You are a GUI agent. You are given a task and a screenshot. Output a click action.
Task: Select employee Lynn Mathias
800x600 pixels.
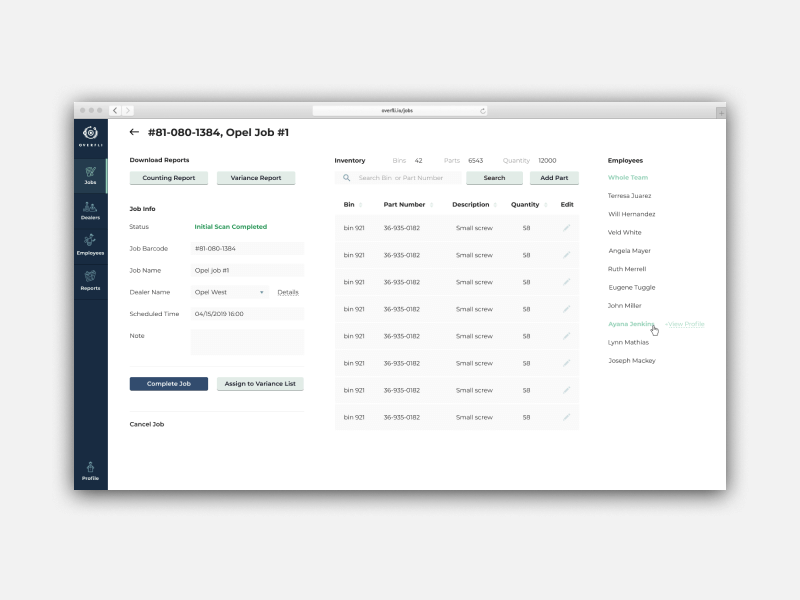(628, 342)
